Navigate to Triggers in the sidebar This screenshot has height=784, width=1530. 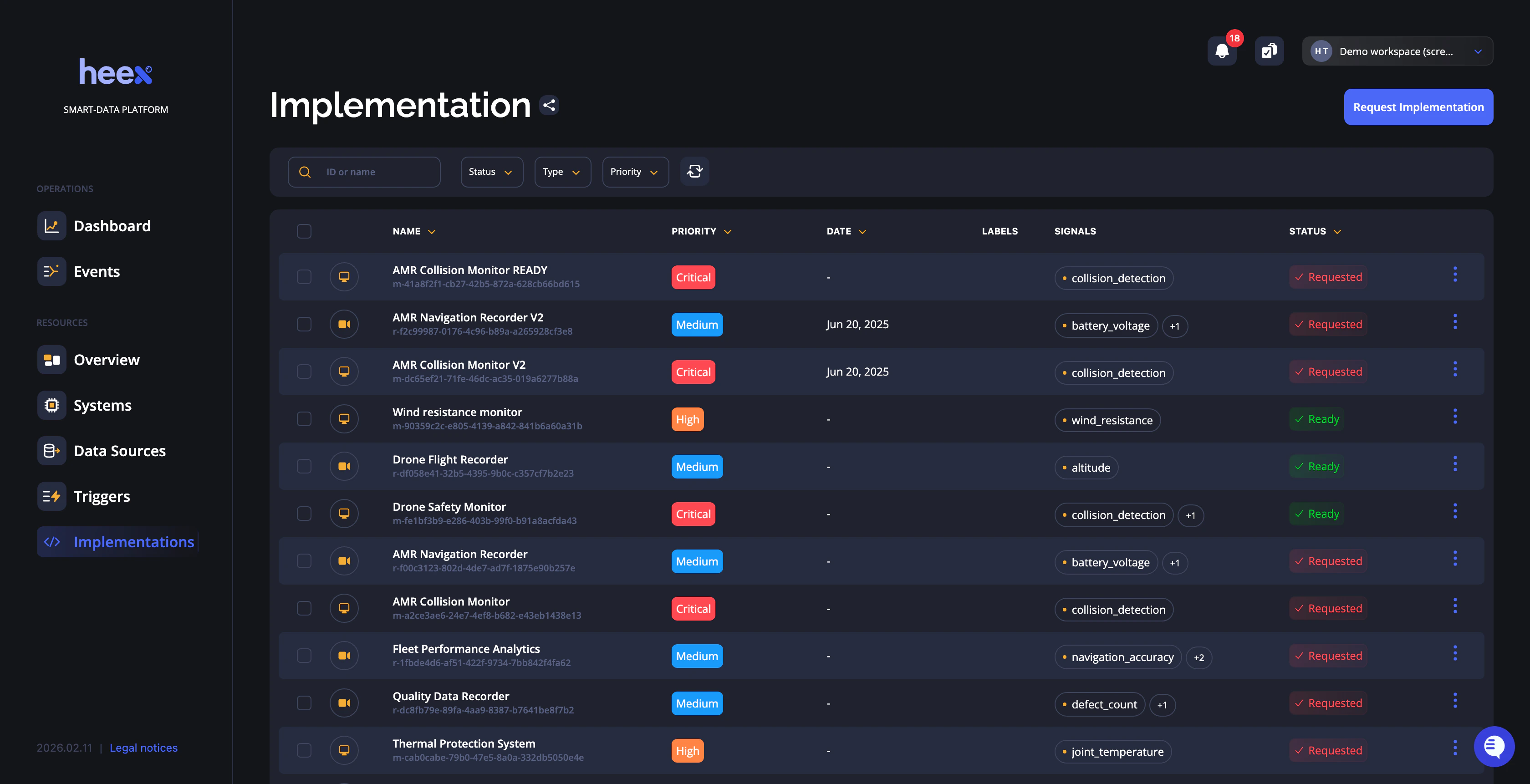(x=102, y=497)
